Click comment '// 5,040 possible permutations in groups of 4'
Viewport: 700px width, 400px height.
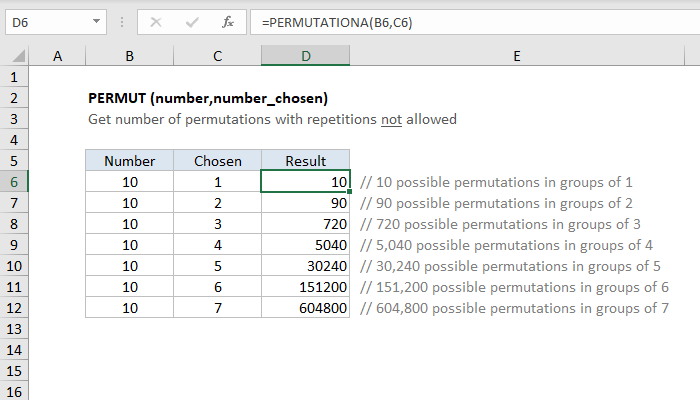click(x=506, y=245)
